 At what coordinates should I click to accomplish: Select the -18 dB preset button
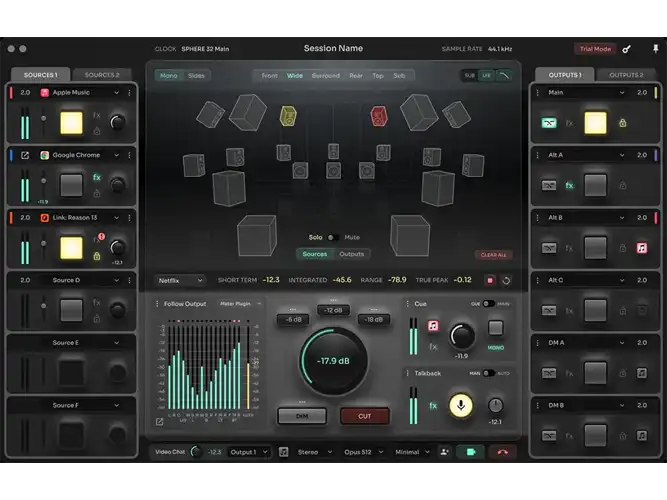[373, 320]
